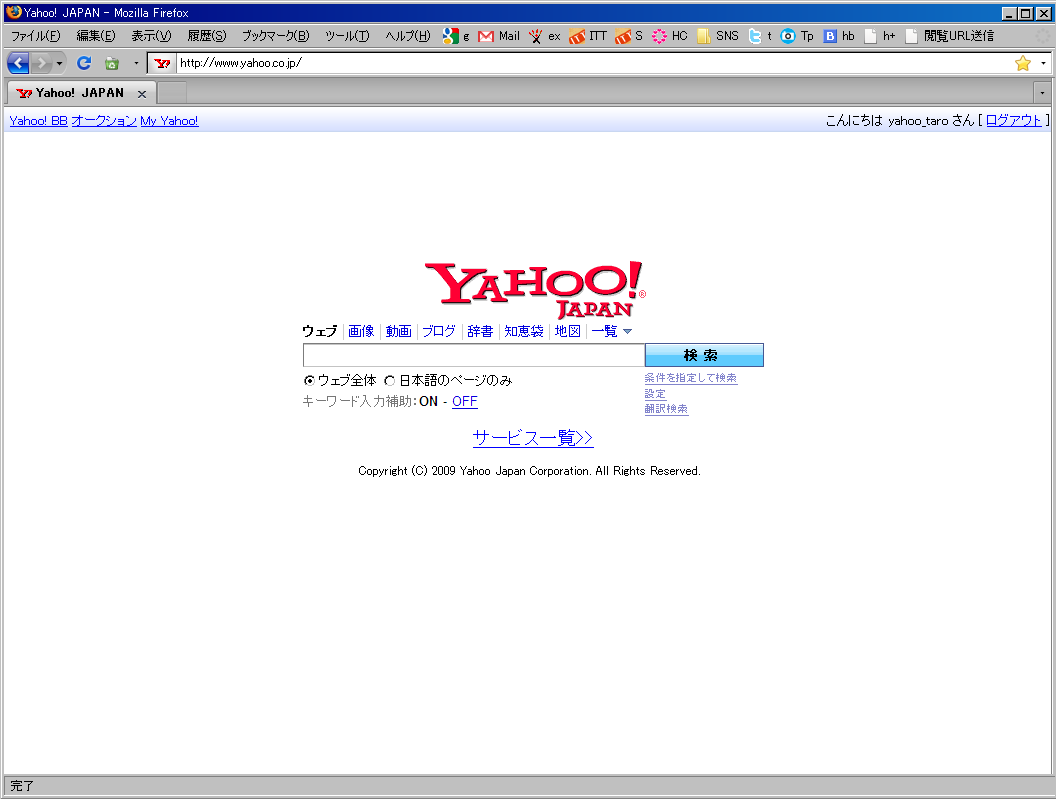Select the ウェブ search category
1056x799 pixels.
click(x=319, y=331)
